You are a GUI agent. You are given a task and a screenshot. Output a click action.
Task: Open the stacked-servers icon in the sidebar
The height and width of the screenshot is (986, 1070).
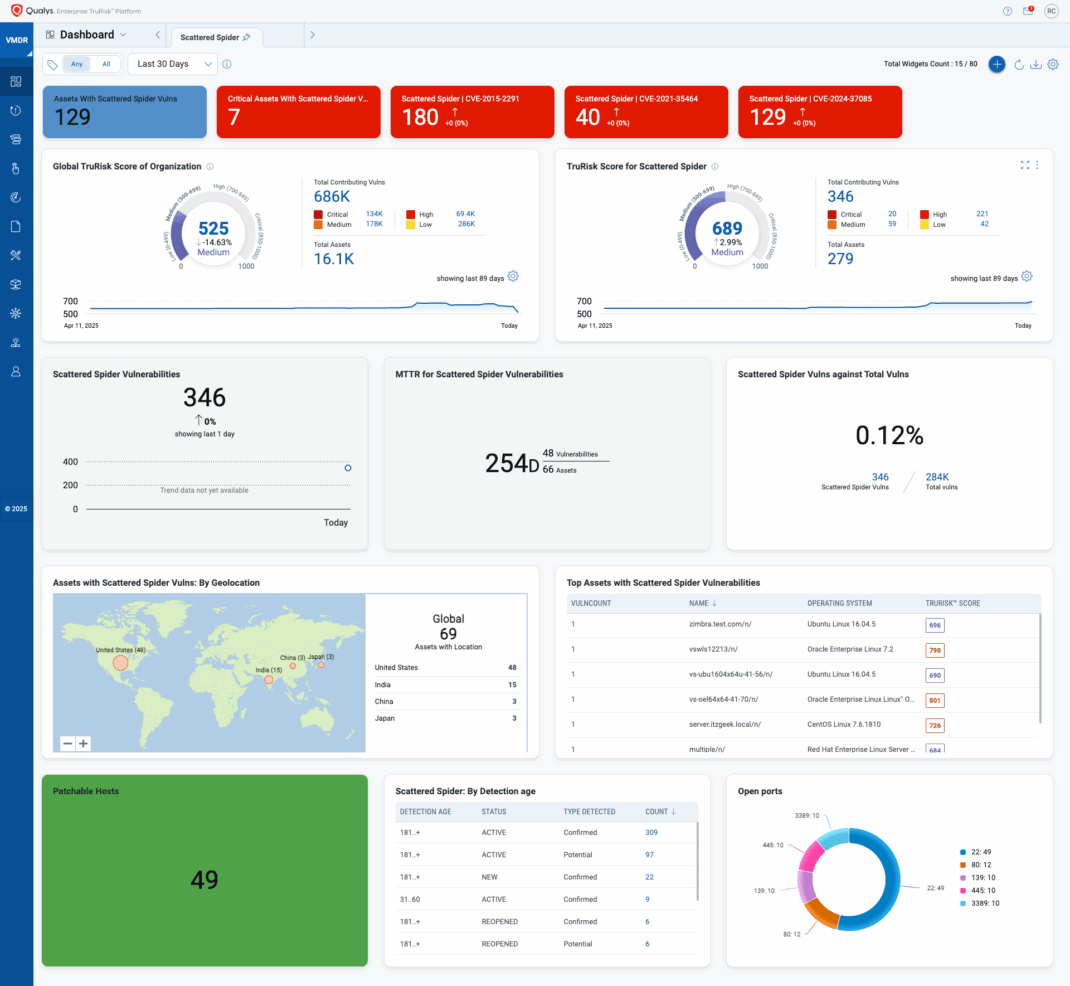pos(16,139)
